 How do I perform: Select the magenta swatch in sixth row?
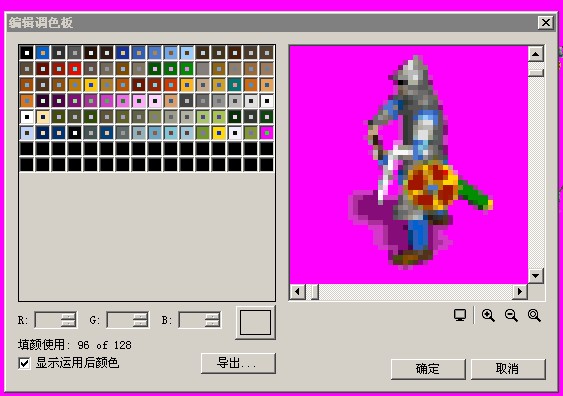[267, 133]
